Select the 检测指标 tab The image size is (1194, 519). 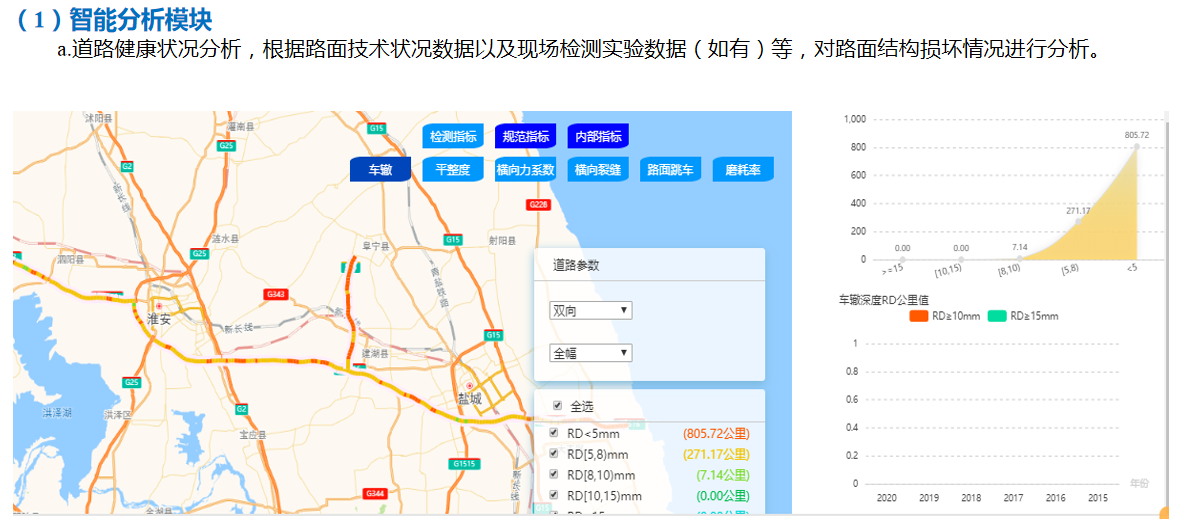pos(453,137)
